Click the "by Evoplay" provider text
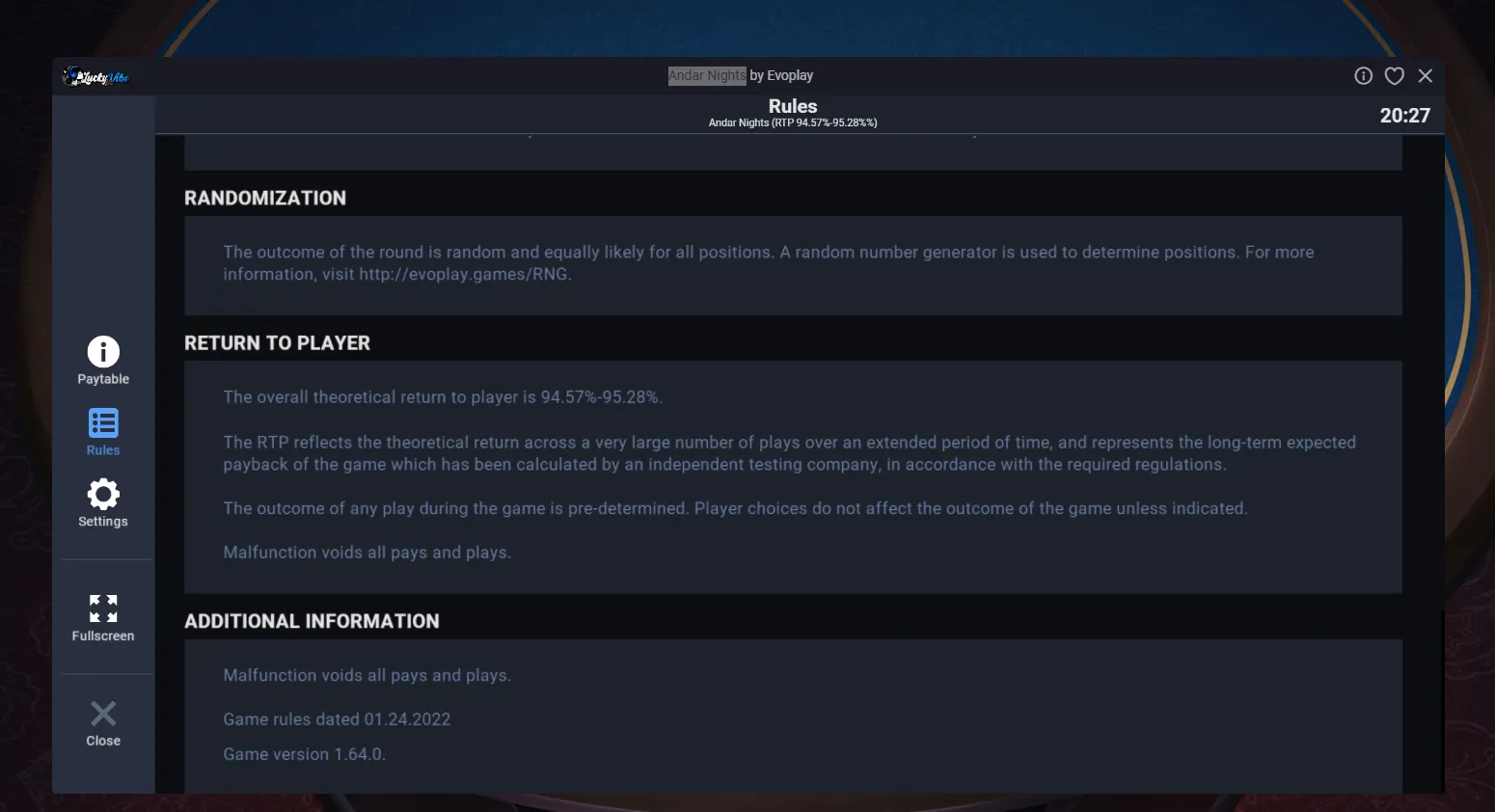1495x812 pixels. pos(781,76)
